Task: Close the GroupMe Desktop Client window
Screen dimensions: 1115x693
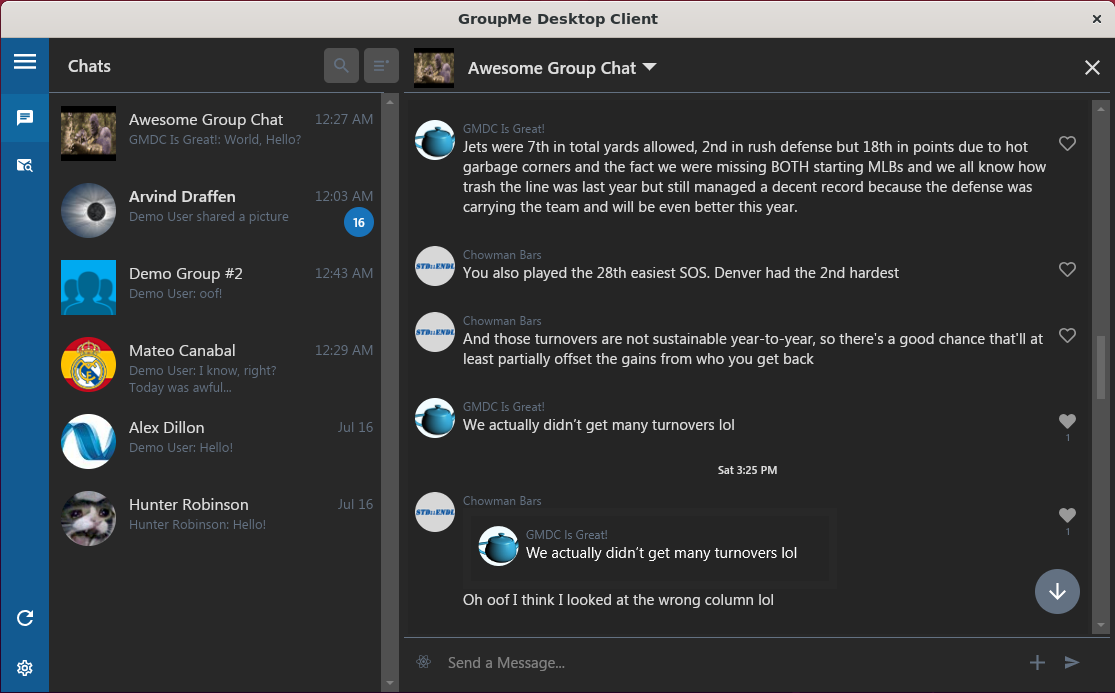Action: click(1097, 19)
